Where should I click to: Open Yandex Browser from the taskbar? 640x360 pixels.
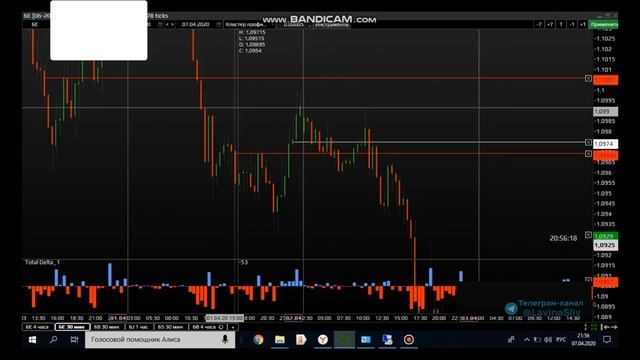pos(323,340)
